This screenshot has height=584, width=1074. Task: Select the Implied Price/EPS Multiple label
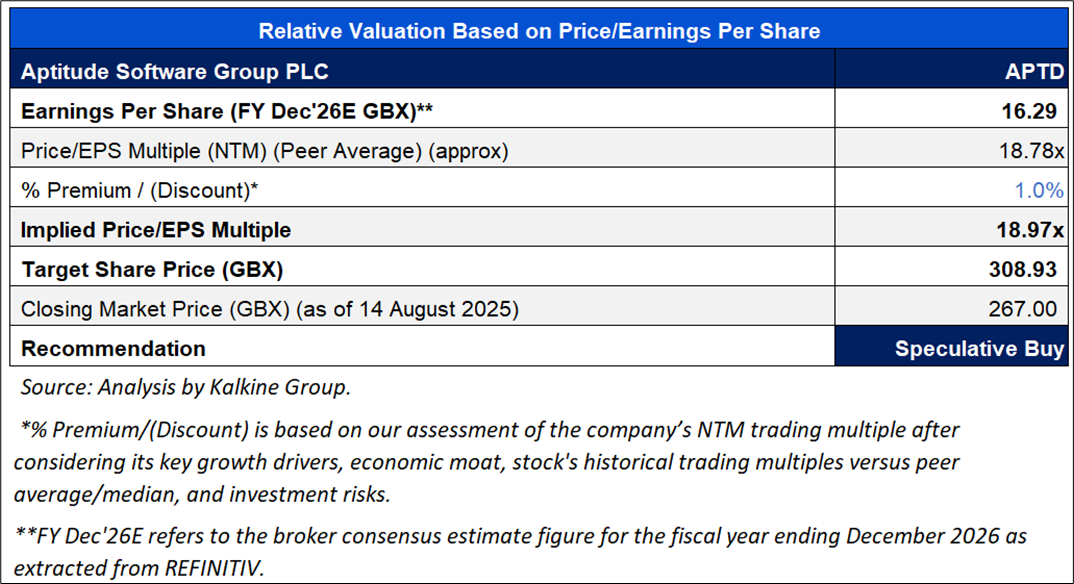[156, 230]
